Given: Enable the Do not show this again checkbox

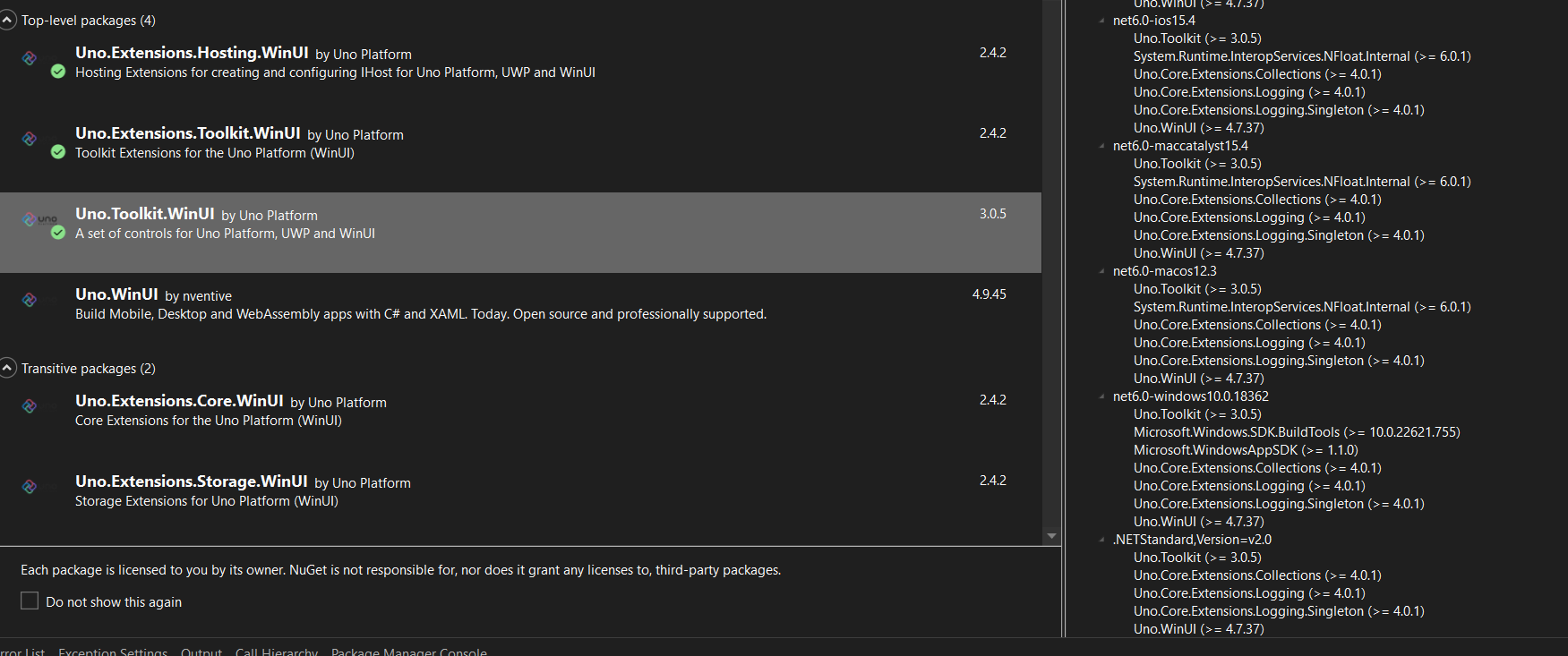Looking at the screenshot, I should click(30, 601).
